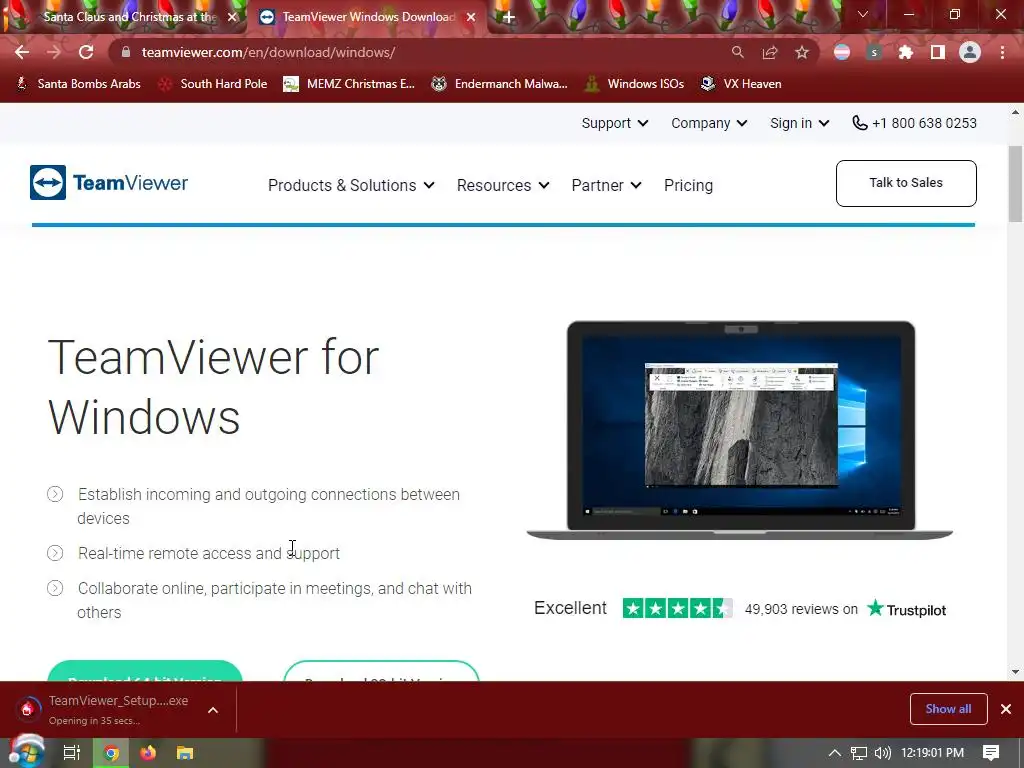
Task: Close the TeamViewer Windows Download tab
Action: (x=471, y=17)
